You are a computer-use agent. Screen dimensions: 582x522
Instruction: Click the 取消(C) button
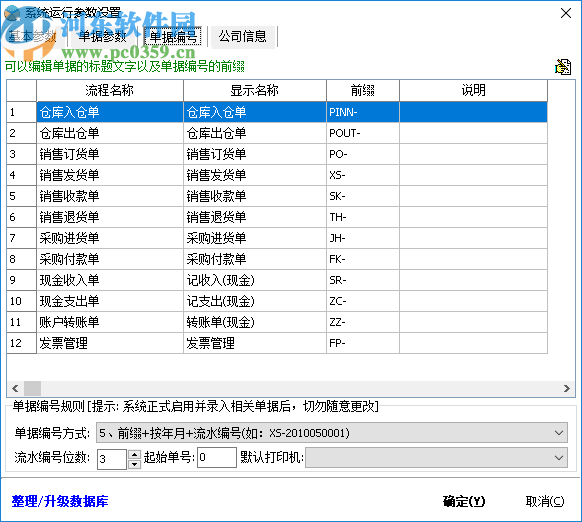[545, 502]
